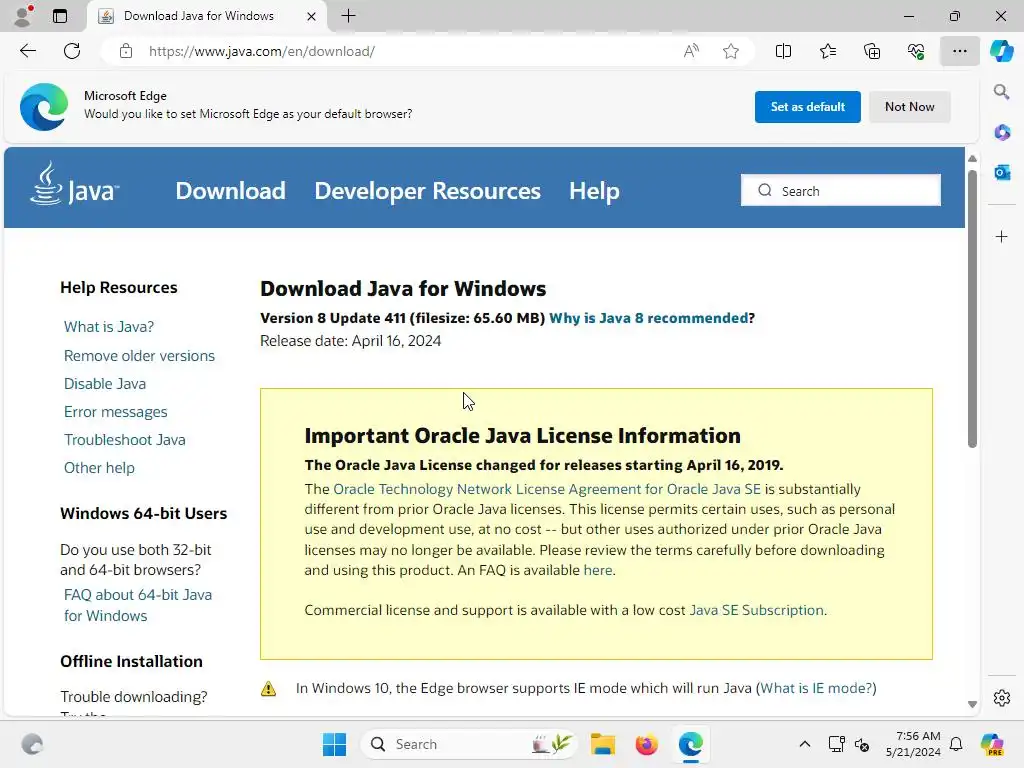Open the Microsoft 365 sidebar icon
1024x768 pixels.
1002,132
